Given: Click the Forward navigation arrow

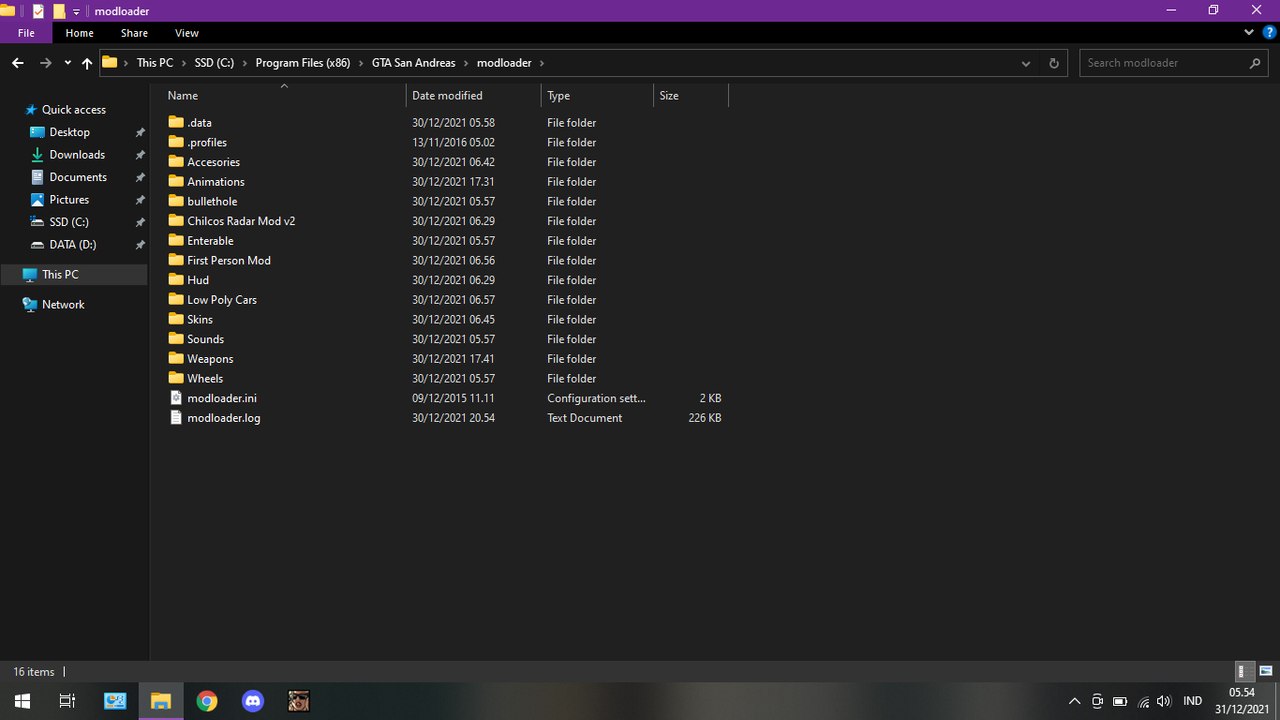Looking at the screenshot, I should (45, 63).
